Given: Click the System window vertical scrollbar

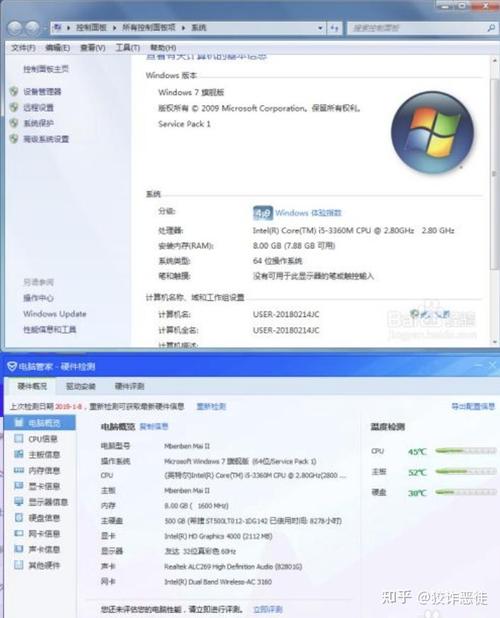Looking at the screenshot, I should pyautogui.click(x=495, y=173).
